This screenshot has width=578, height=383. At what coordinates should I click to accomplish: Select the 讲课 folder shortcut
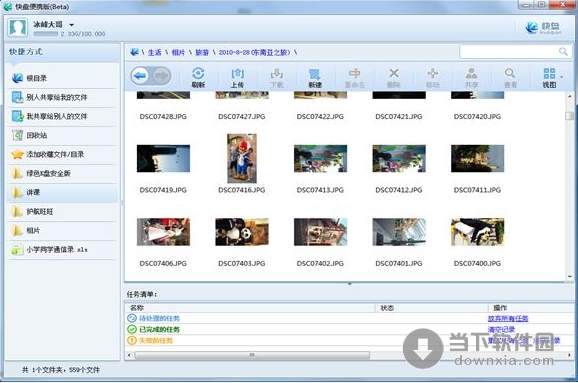pyautogui.click(x=63, y=192)
